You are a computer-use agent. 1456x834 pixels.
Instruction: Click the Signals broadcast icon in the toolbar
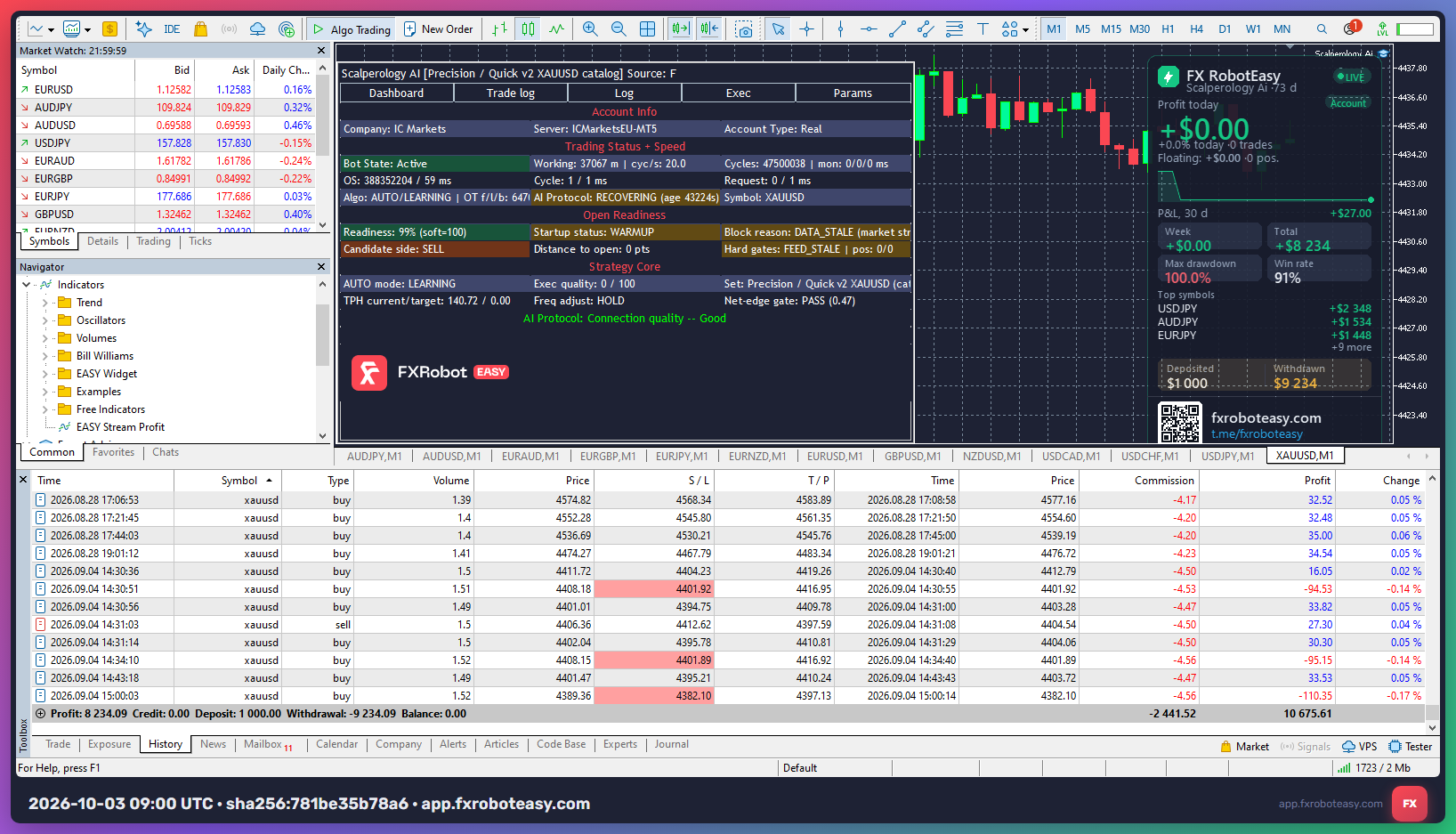point(229,29)
